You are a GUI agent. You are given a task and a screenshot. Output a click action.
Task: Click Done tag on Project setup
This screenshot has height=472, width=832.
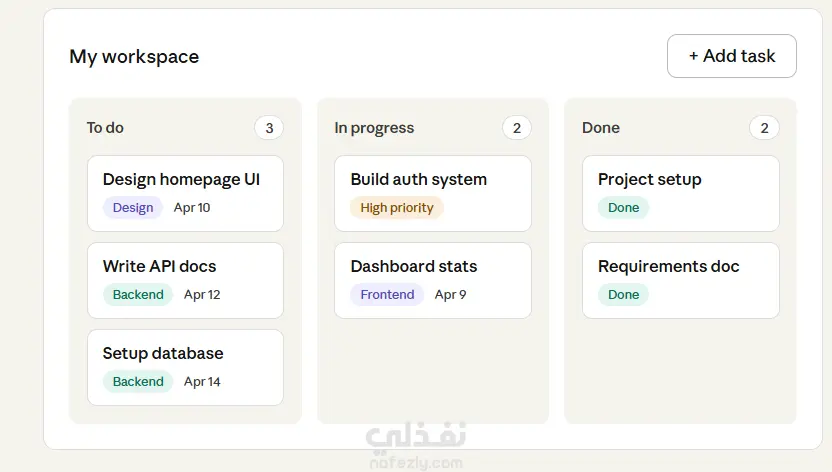[623, 208]
